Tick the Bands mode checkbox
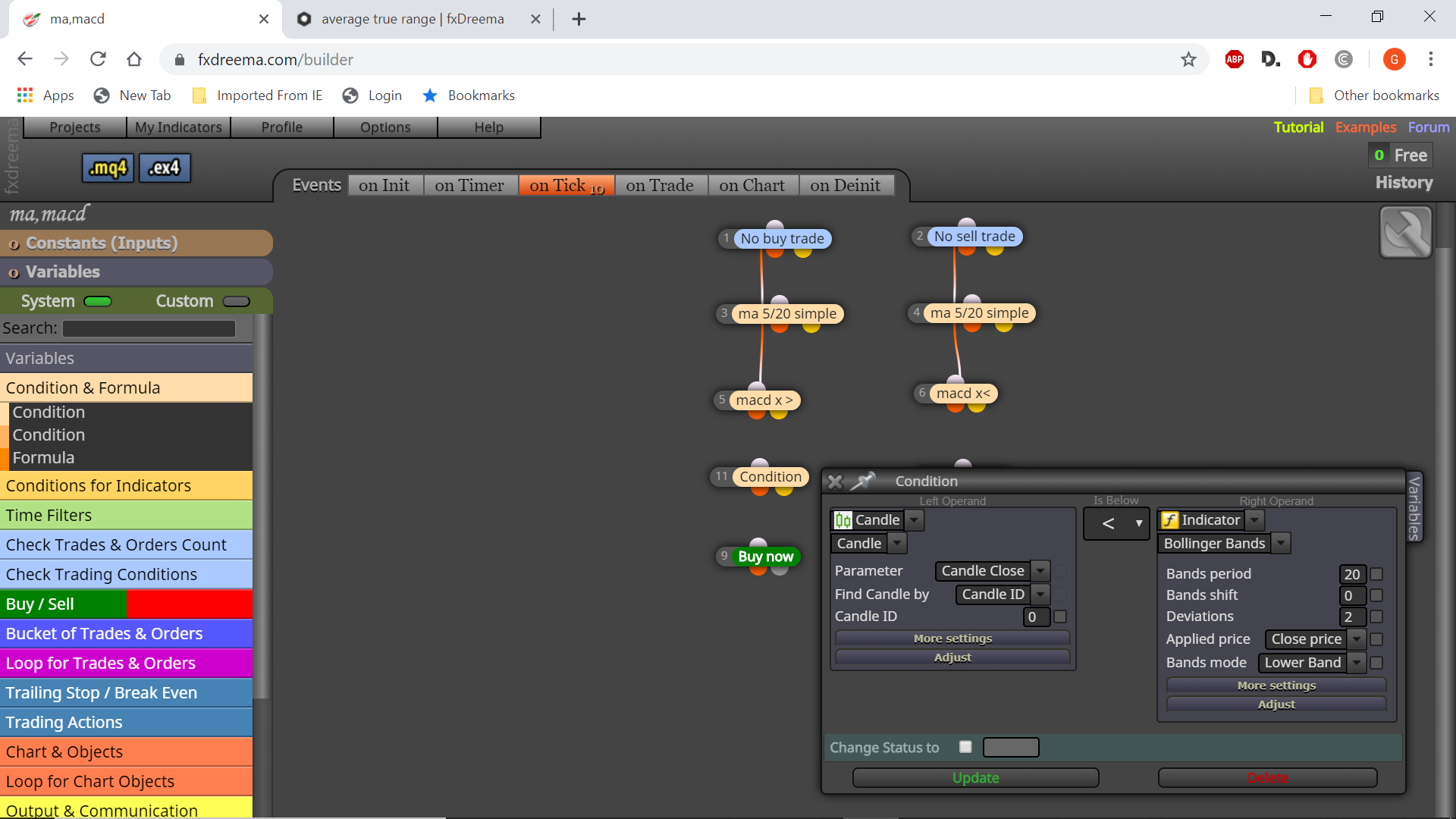This screenshot has width=1456, height=819. [x=1377, y=663]
